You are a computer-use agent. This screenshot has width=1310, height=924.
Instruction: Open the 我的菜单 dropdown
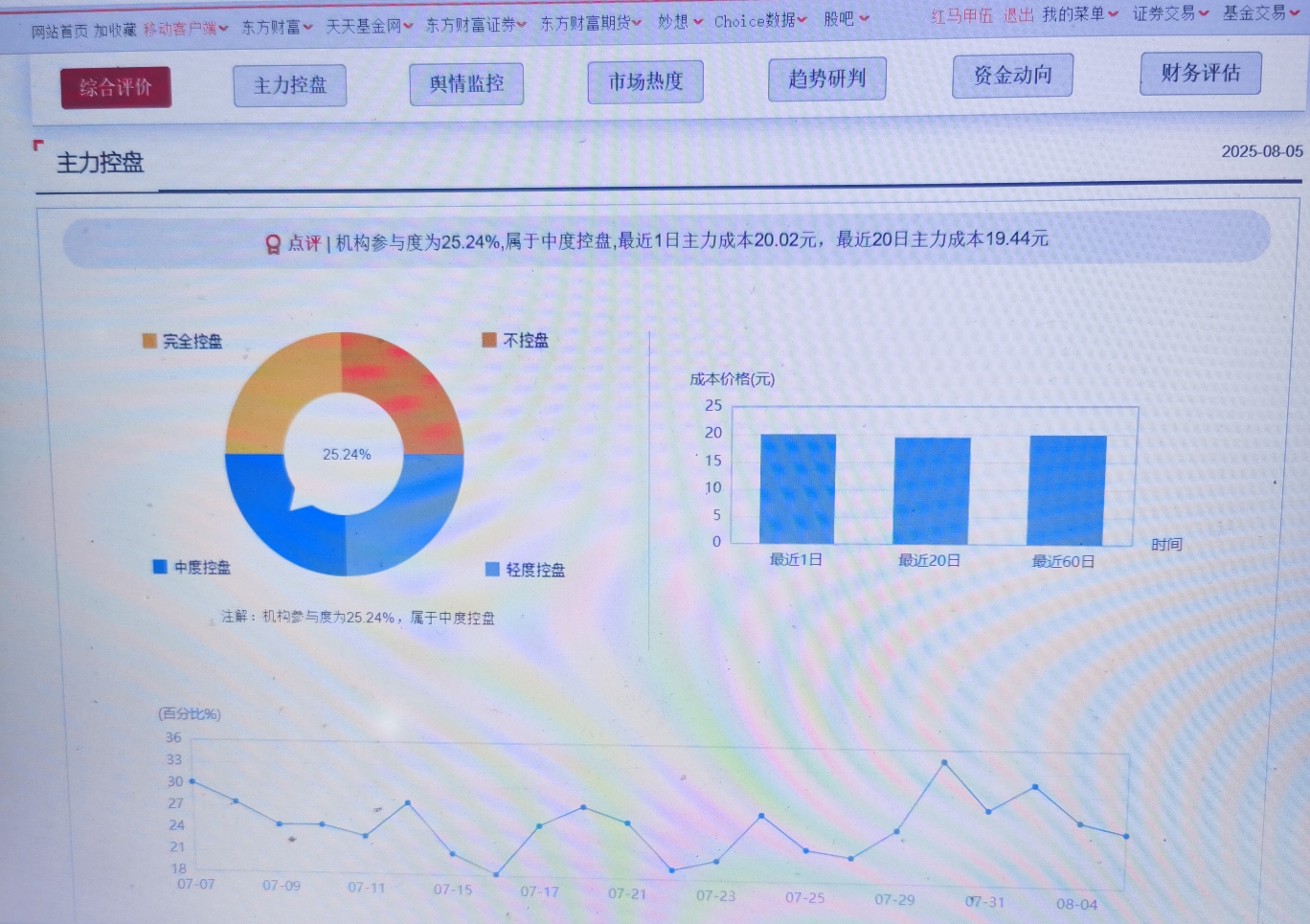pyautogui.click(x=1080, y=14)
